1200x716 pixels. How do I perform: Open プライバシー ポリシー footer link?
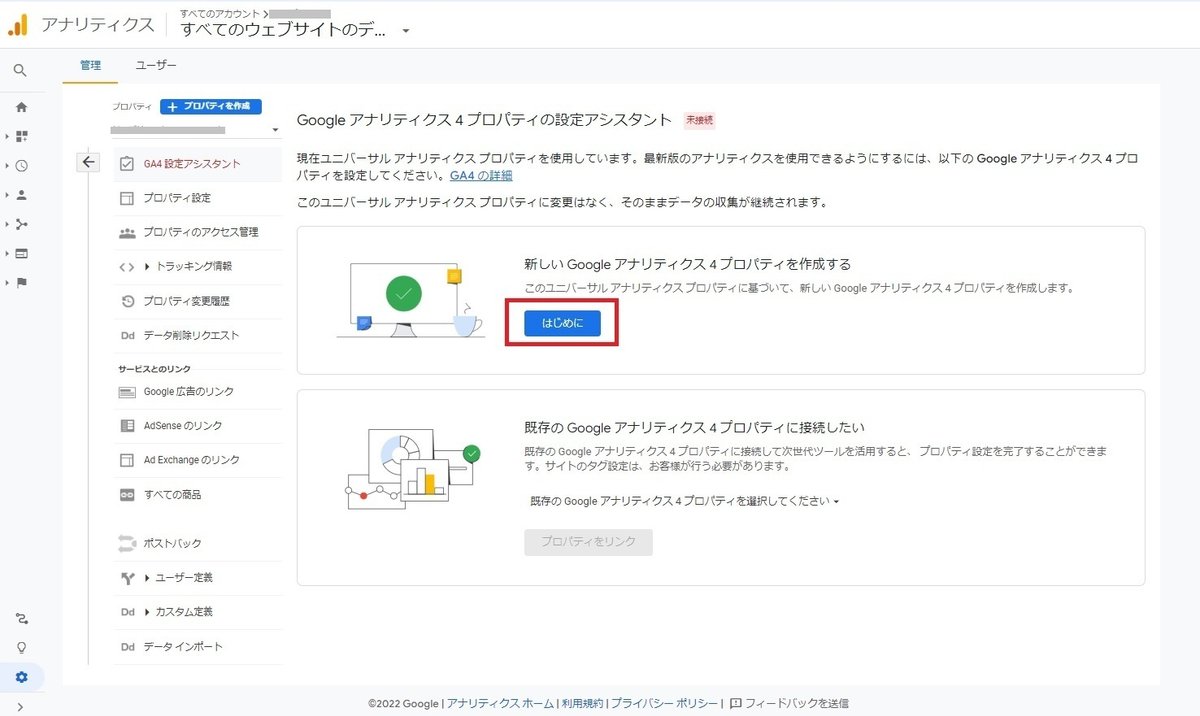(x=664, y=704)
